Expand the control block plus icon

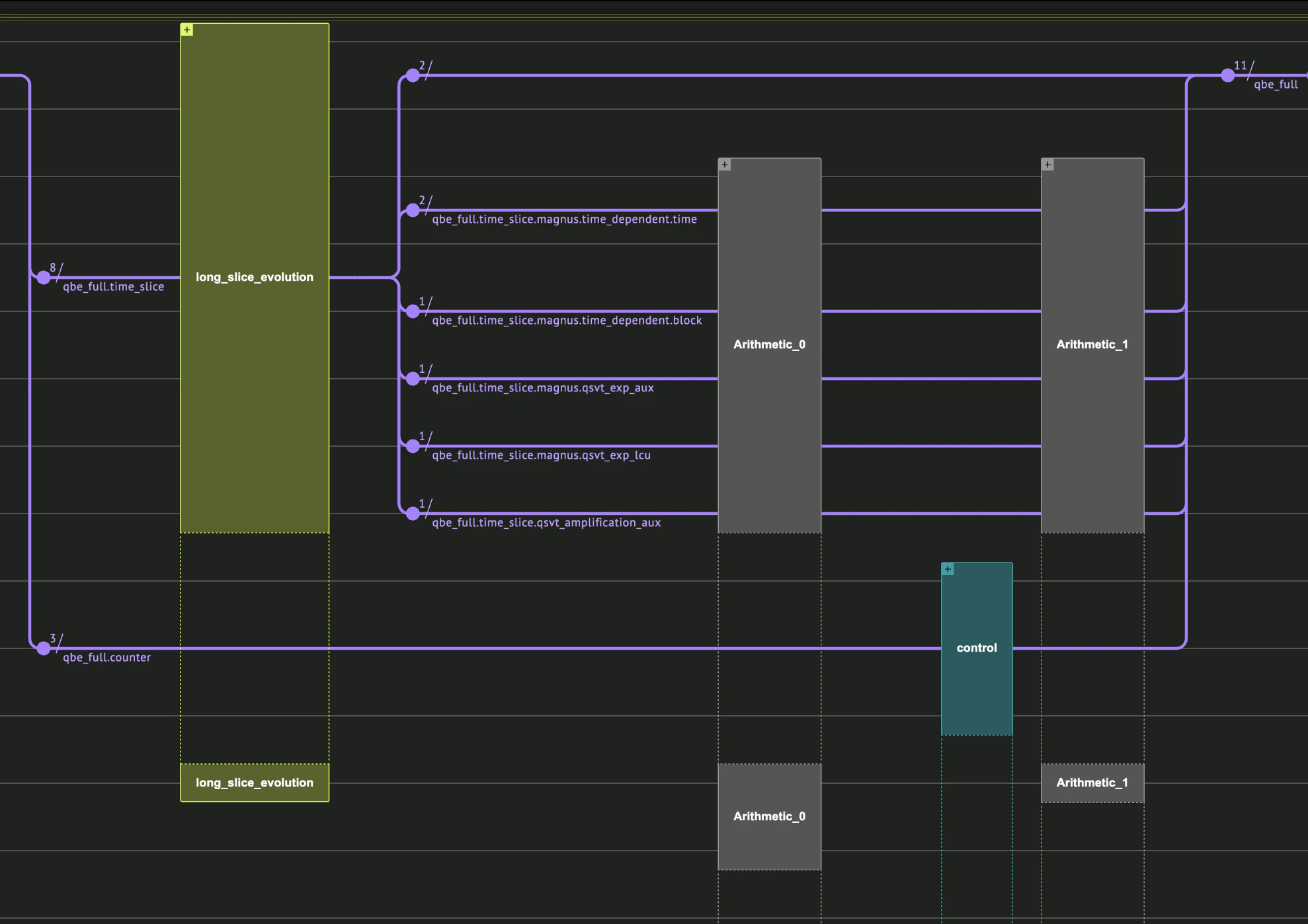[948, 569]
